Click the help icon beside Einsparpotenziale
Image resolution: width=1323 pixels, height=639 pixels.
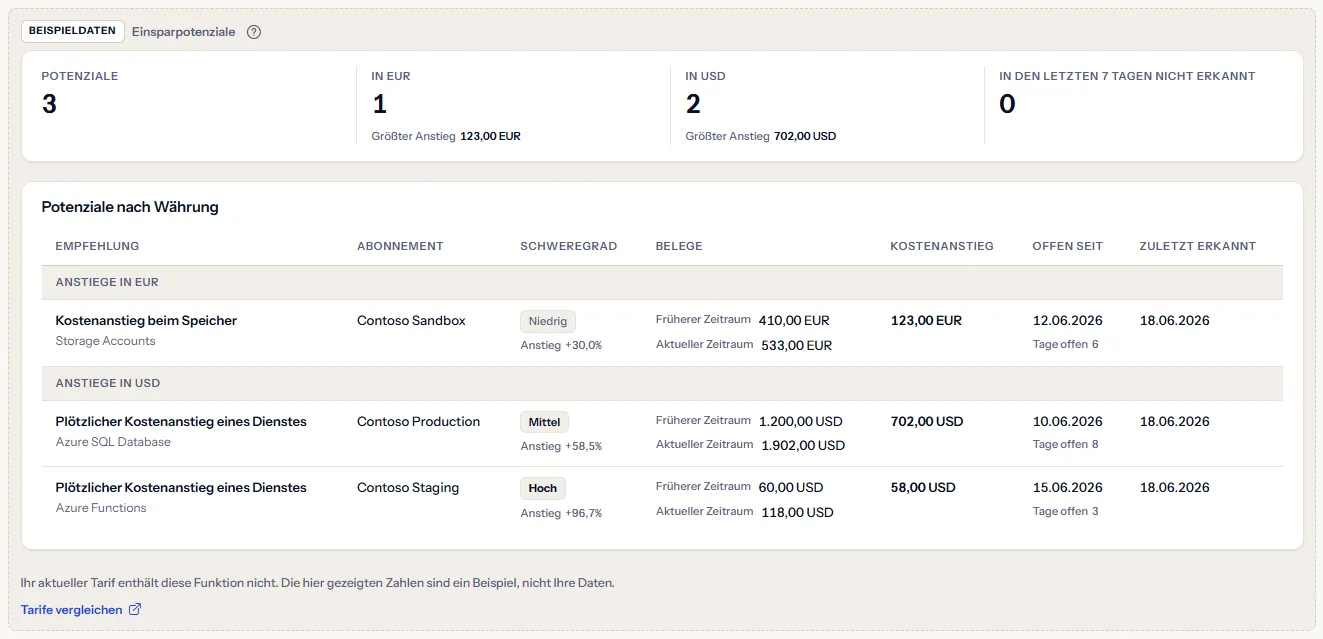point(254,32)
